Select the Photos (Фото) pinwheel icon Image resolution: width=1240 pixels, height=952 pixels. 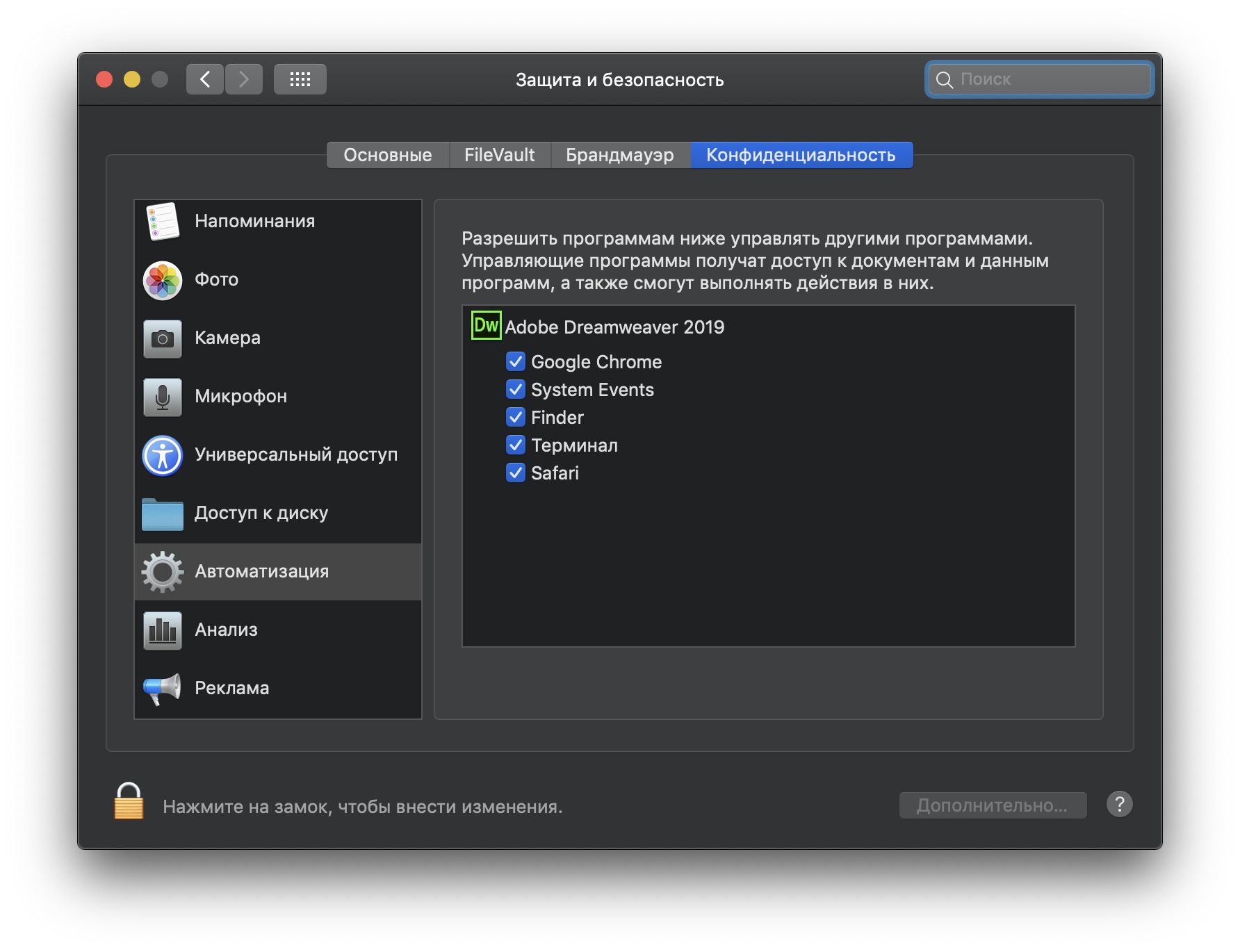pos(163,280)
